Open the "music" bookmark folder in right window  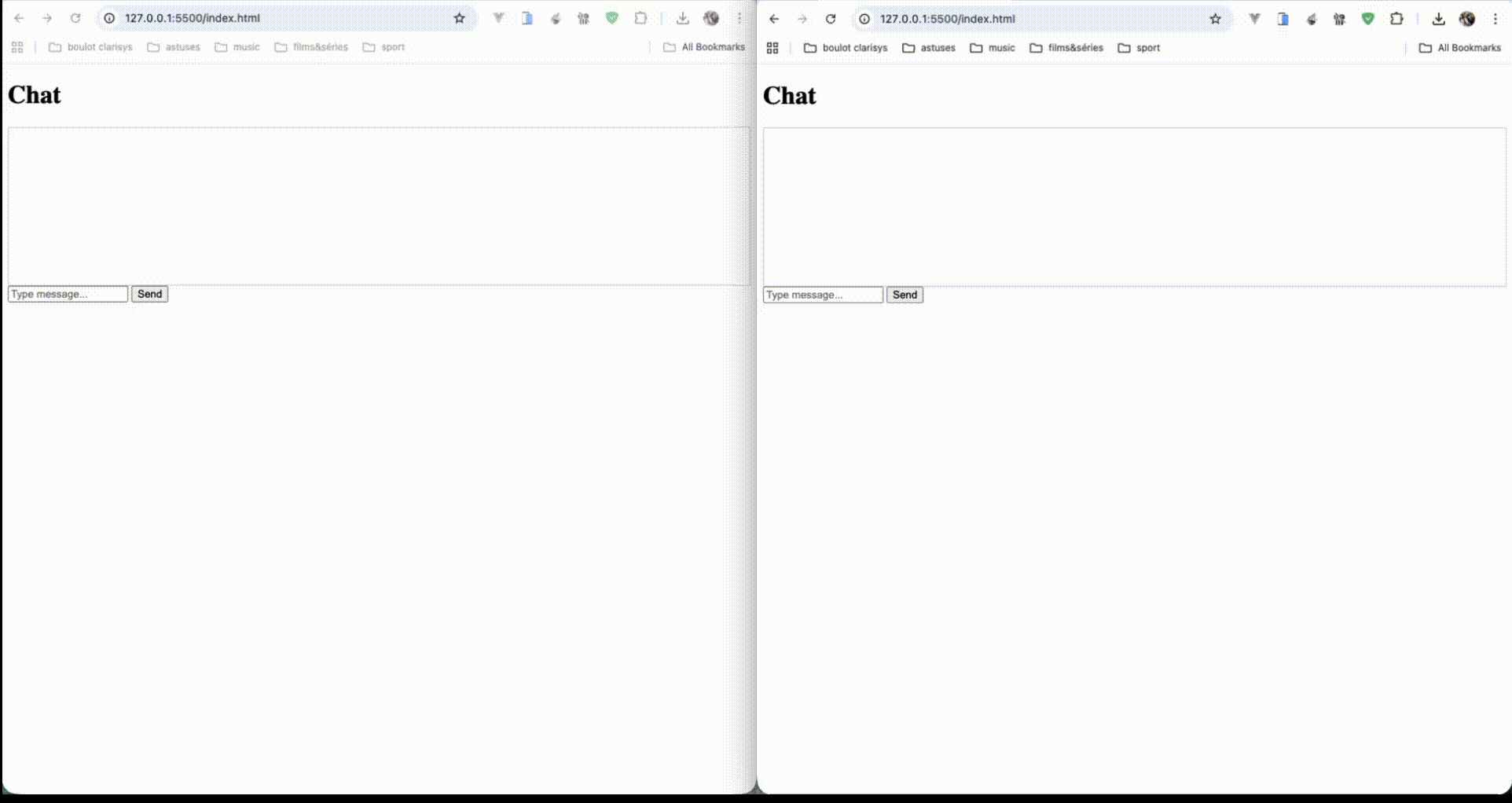993,48
